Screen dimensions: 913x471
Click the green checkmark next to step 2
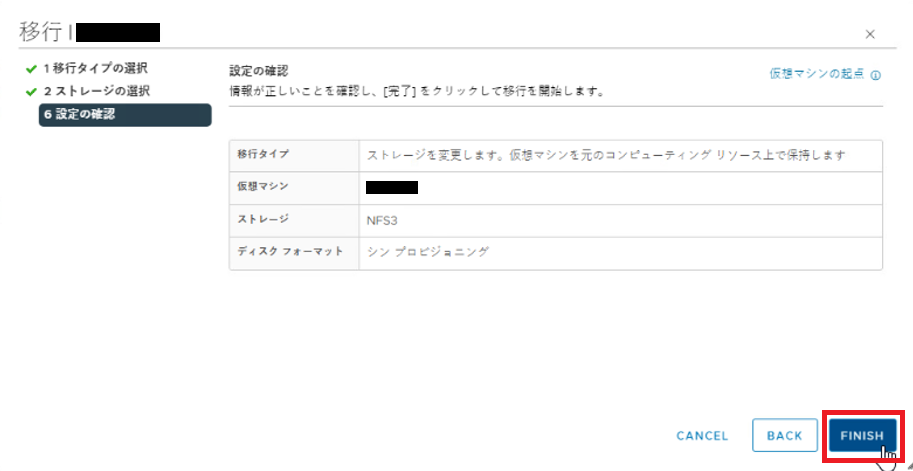[x=31, y=92]
